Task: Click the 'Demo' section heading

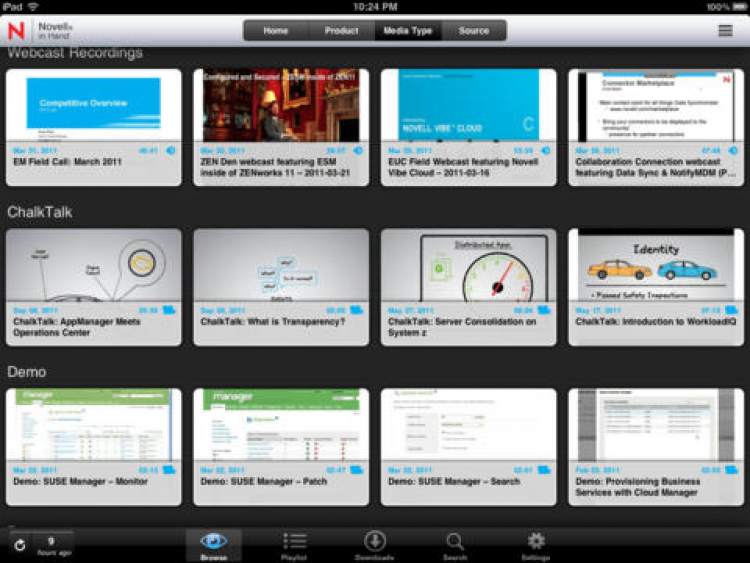Action: coord(27,372)
